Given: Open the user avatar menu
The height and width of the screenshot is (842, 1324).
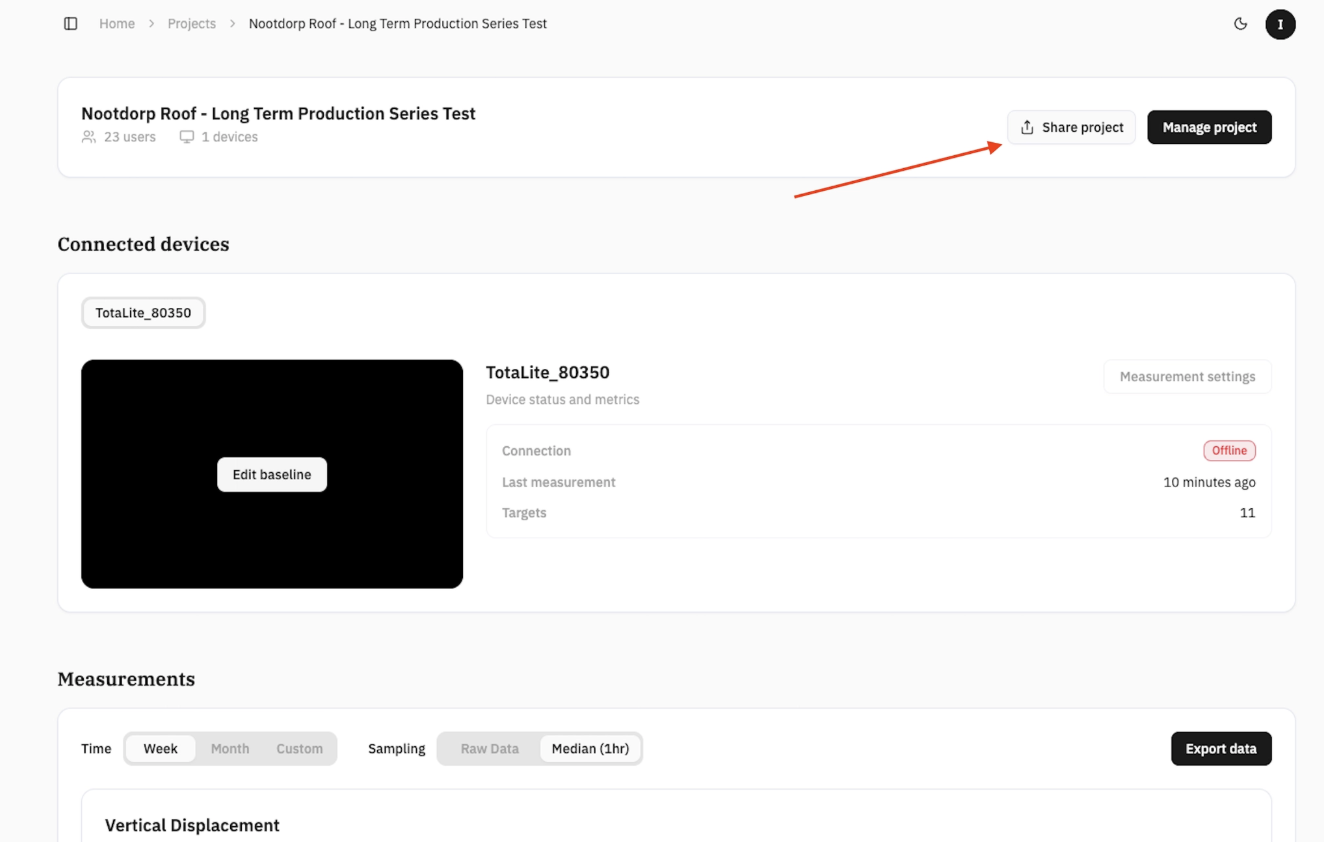Looking at the screenshot, I should pyautogui.click(x=1280, y=24).
